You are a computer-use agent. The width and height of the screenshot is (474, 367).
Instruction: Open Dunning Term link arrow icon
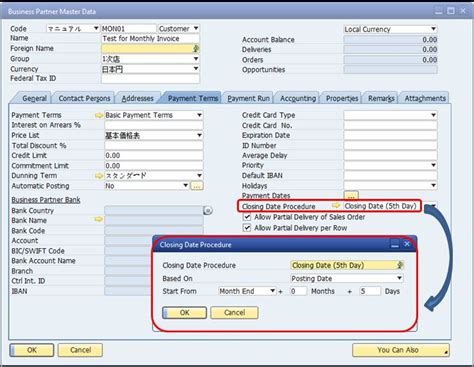(x=98, y=176)
